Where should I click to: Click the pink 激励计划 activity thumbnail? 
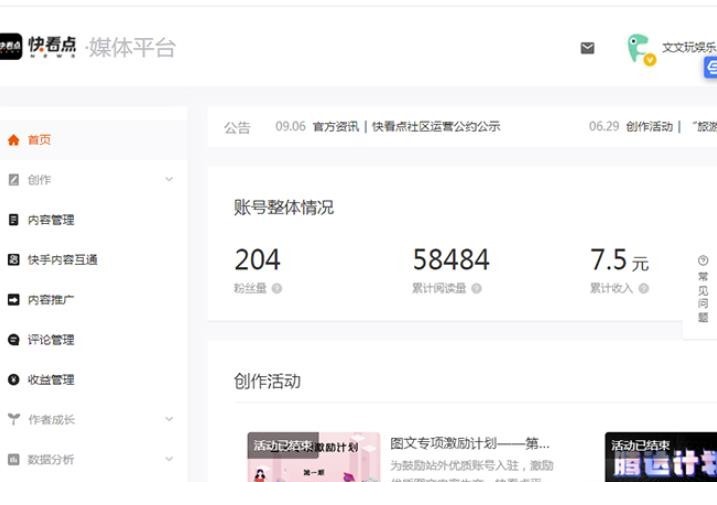[x=314, y=457]
